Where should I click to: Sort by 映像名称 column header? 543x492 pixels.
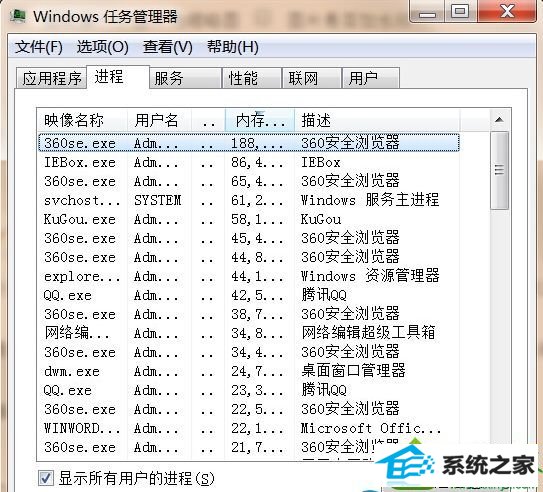point(82,120)
